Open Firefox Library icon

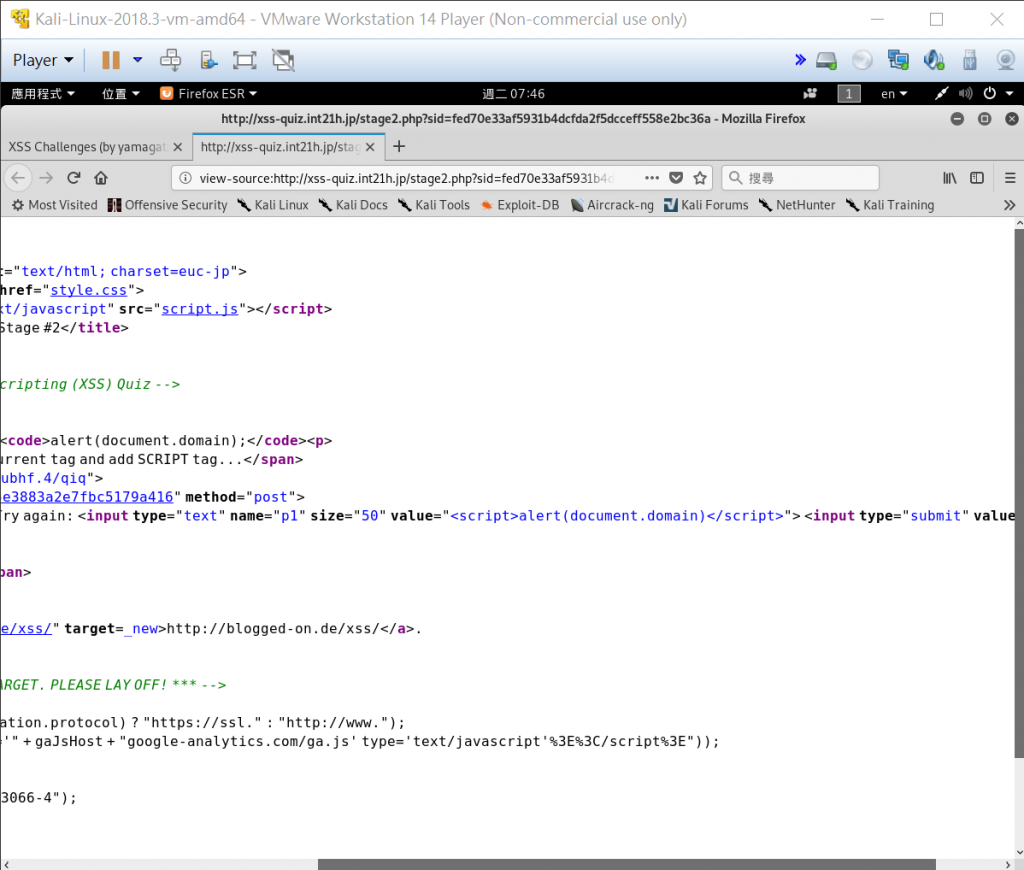950,178
